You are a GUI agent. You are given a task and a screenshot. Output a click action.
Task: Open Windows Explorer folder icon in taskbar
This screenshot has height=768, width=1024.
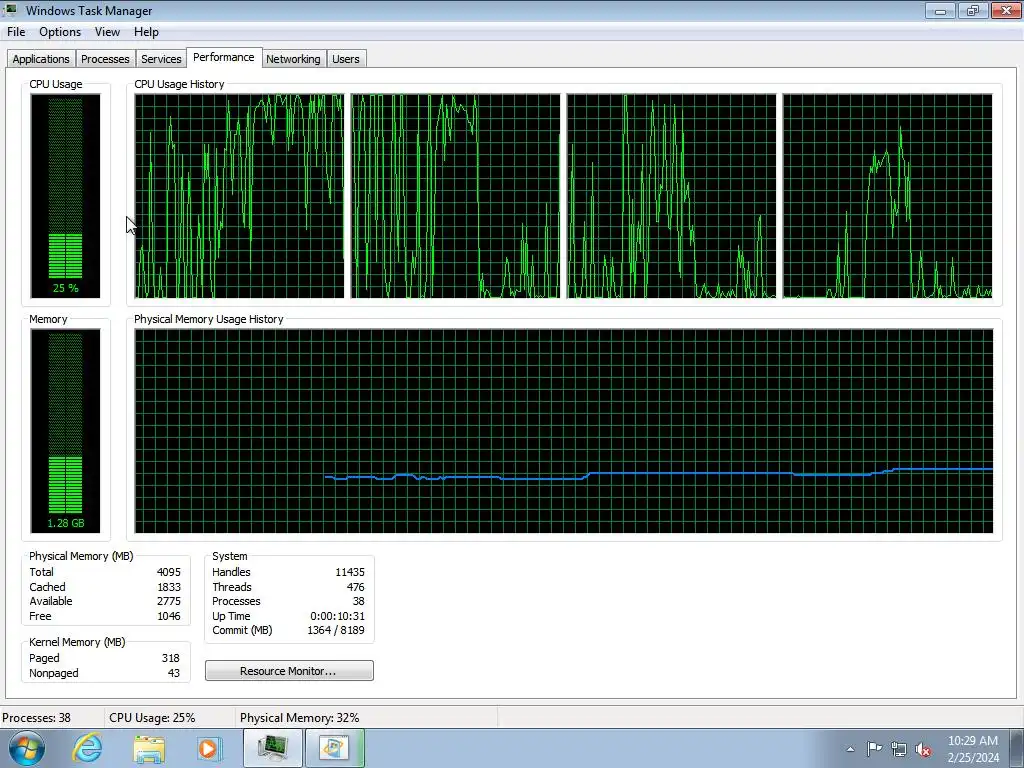(x=149, y=748)
